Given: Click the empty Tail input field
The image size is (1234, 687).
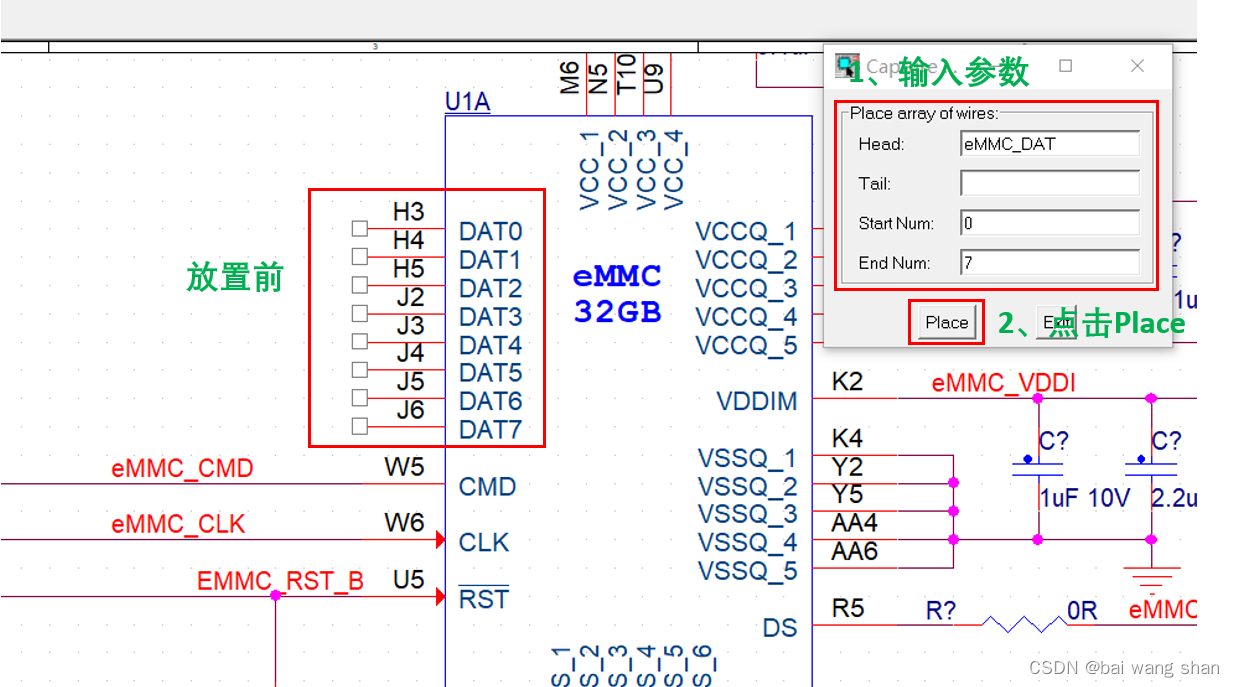Looking at the screenshot, I should [x=1049, y=183].
